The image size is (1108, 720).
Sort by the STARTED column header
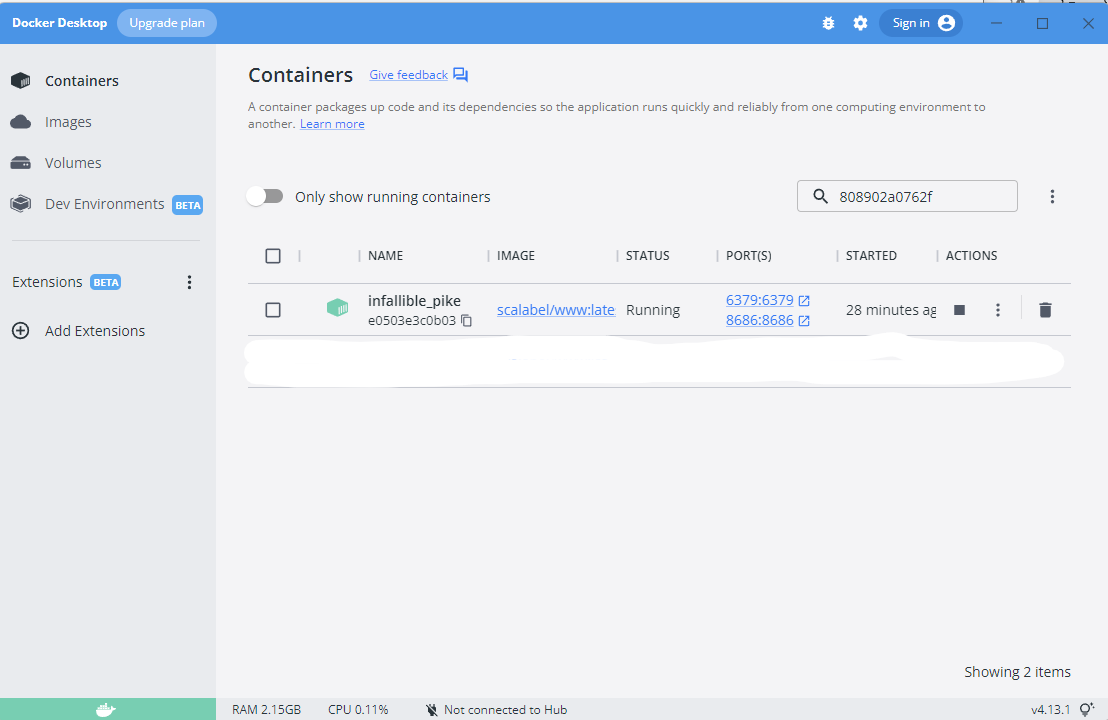(x=871, y=256)
